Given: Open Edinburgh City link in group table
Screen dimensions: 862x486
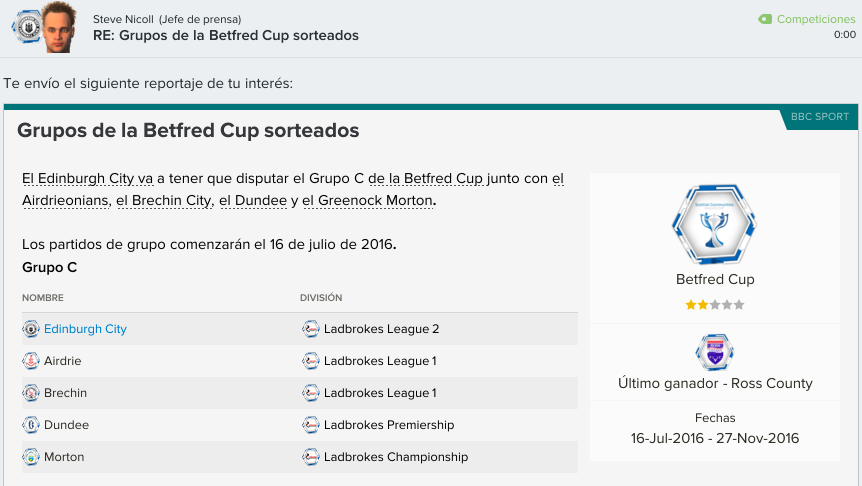Looking at the screenshot, I should point(85,329).
